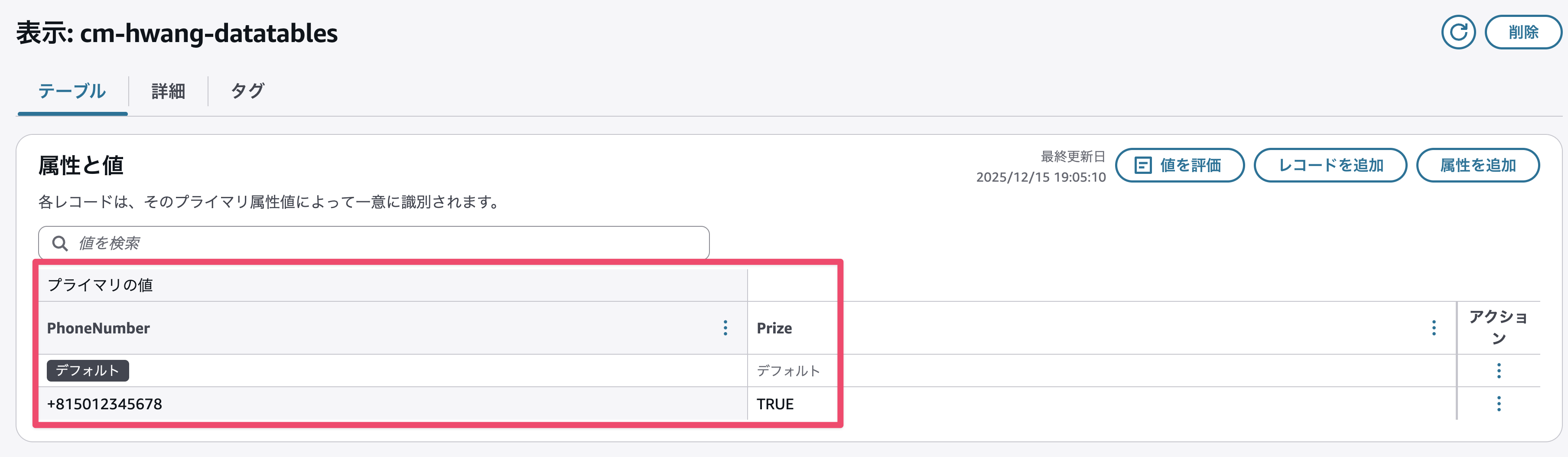
Task: Select the Prize デフォルト value cell
Action: click(x=787, y=370)
